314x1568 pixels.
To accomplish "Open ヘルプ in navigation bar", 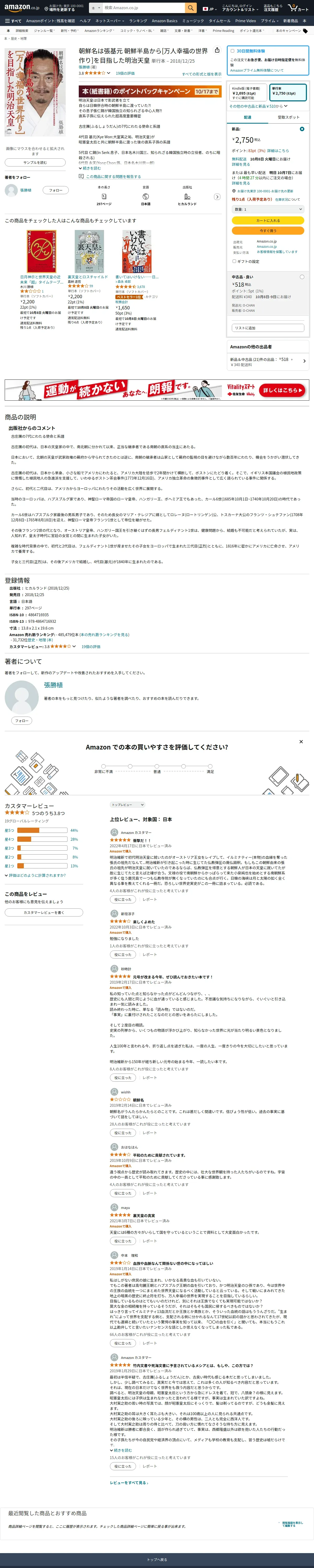I will coord(85,21).
